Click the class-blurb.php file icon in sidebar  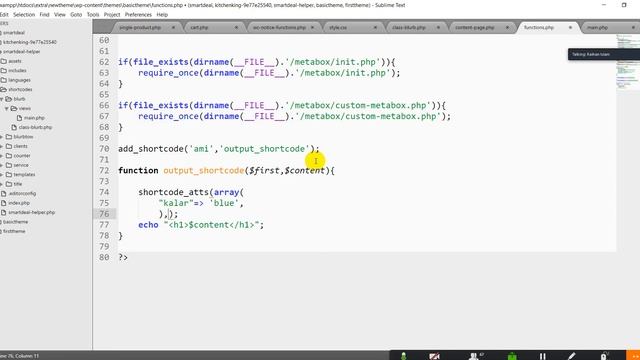pos(14,127)
